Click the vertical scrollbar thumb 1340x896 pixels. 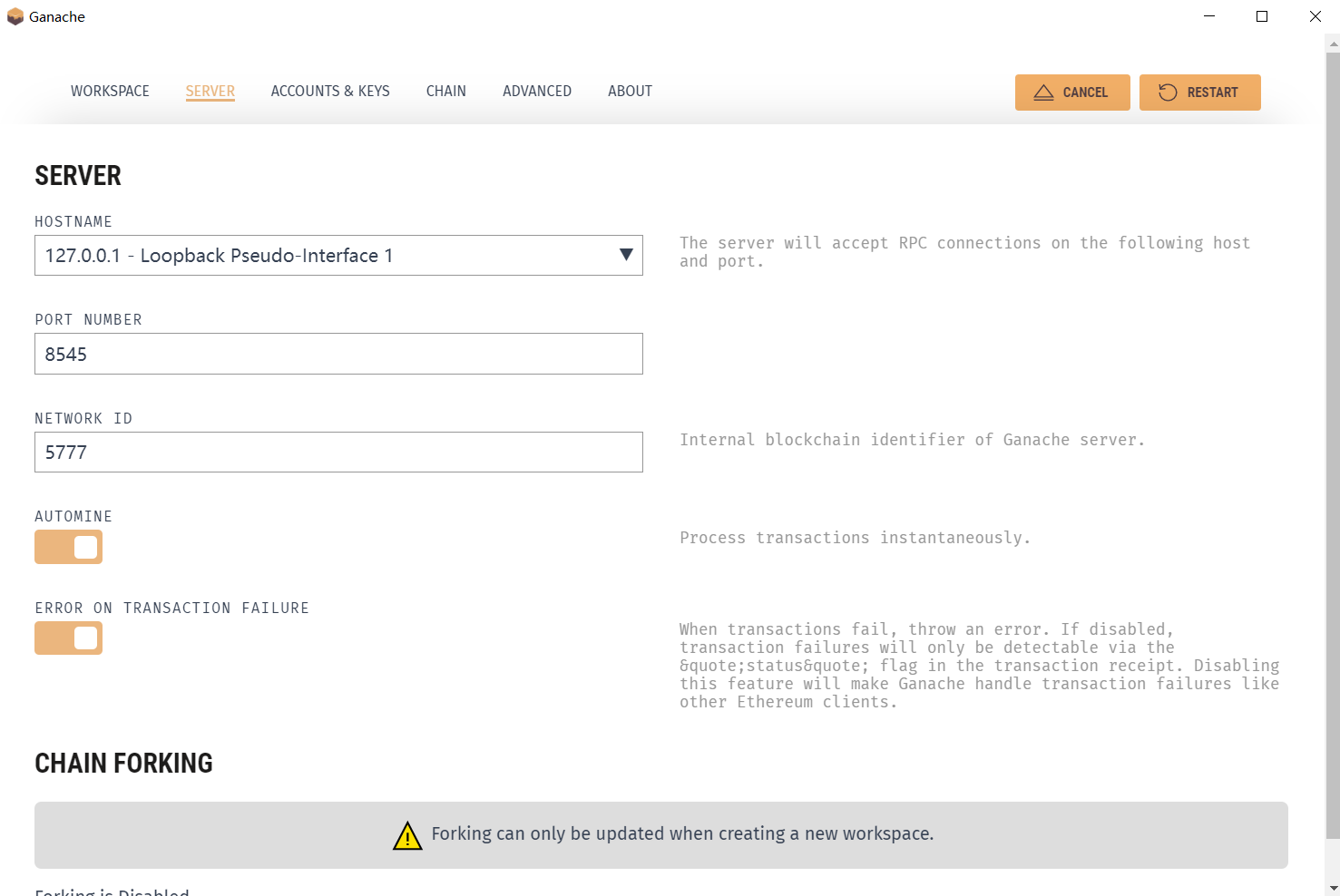click(x=1333, y=444)
